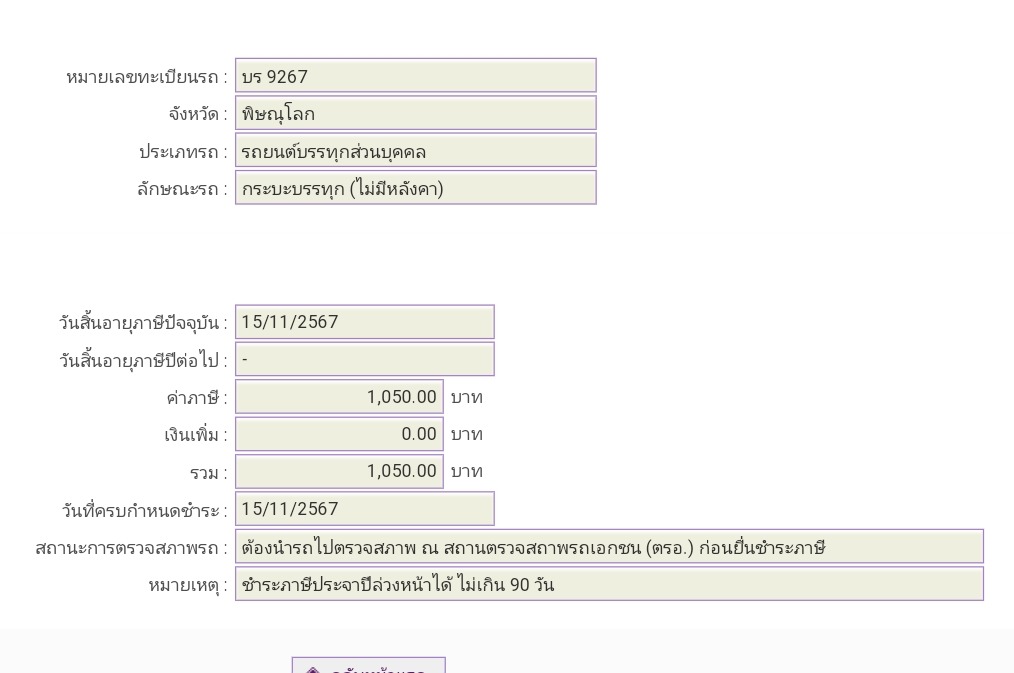1014x673 pixels.
Task: Click the tax fee field ค่าภาษี
Action: click(x=339, y=396)
